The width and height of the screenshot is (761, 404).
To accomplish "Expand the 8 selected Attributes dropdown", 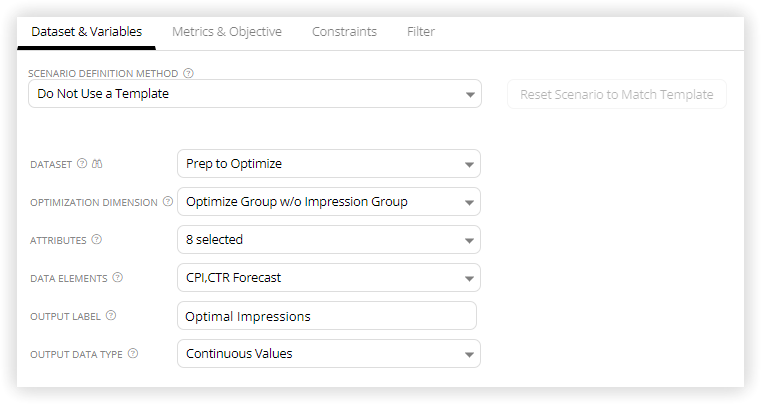I will point(329,239).
